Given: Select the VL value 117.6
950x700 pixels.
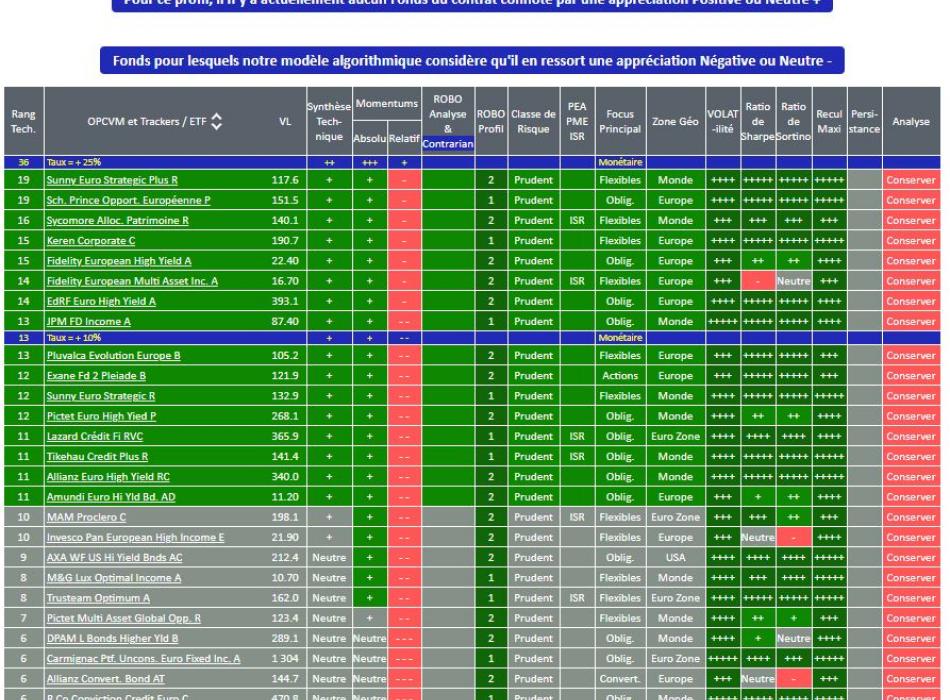Looking at the screenshot, I should (285, 180).
